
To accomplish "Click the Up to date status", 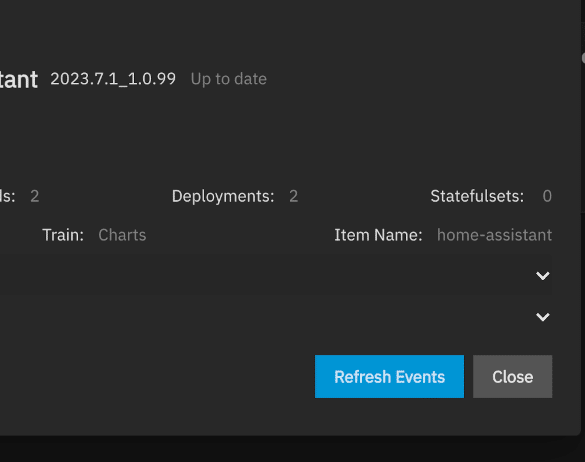I will coord(229,79).
